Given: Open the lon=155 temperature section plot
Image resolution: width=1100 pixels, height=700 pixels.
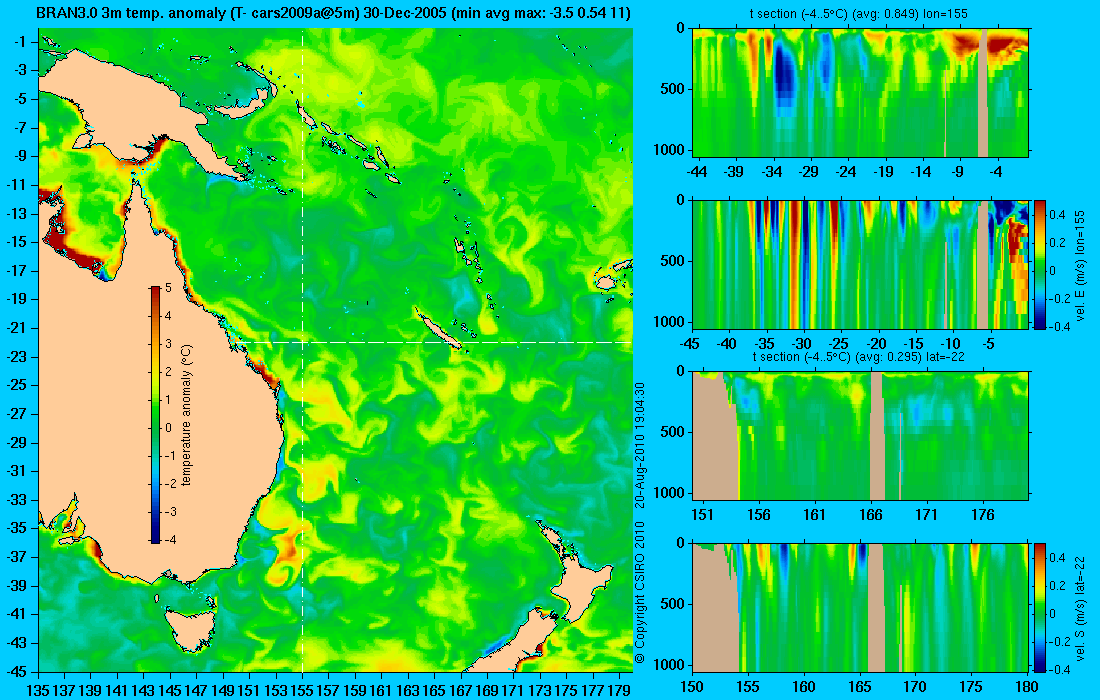Looking at the screenshot, I should tap(860, 93).
